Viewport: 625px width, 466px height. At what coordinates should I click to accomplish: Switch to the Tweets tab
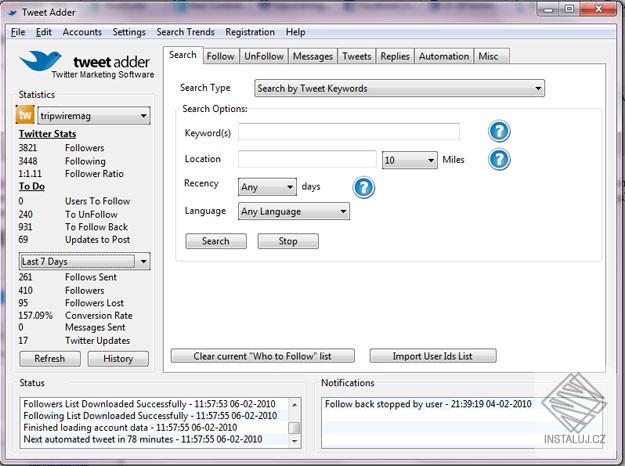coord(357,56)
